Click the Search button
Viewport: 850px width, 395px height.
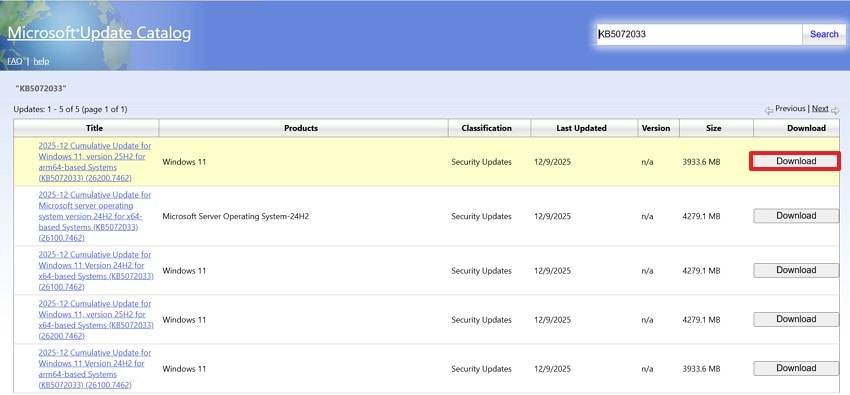824,34
